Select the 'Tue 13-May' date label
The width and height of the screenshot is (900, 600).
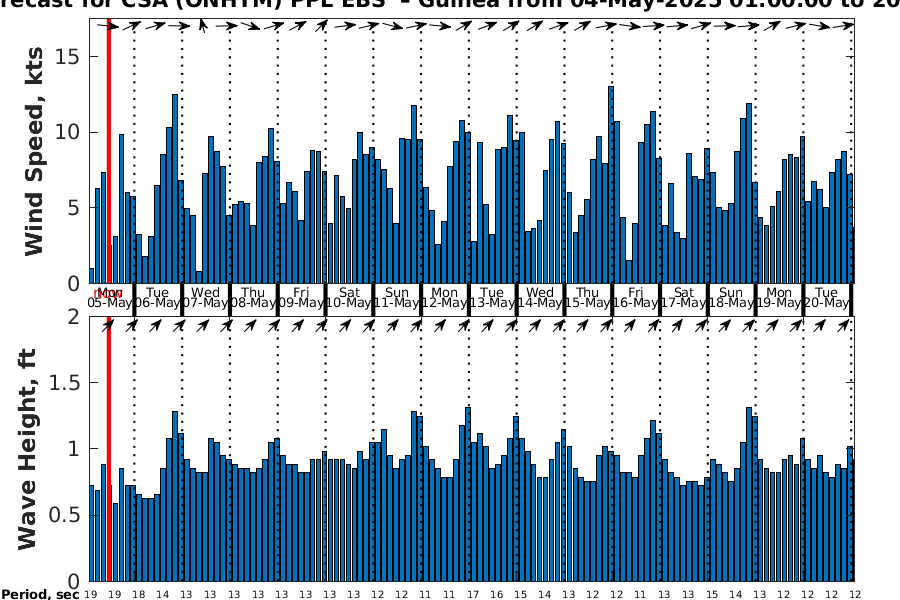[492, 297]
